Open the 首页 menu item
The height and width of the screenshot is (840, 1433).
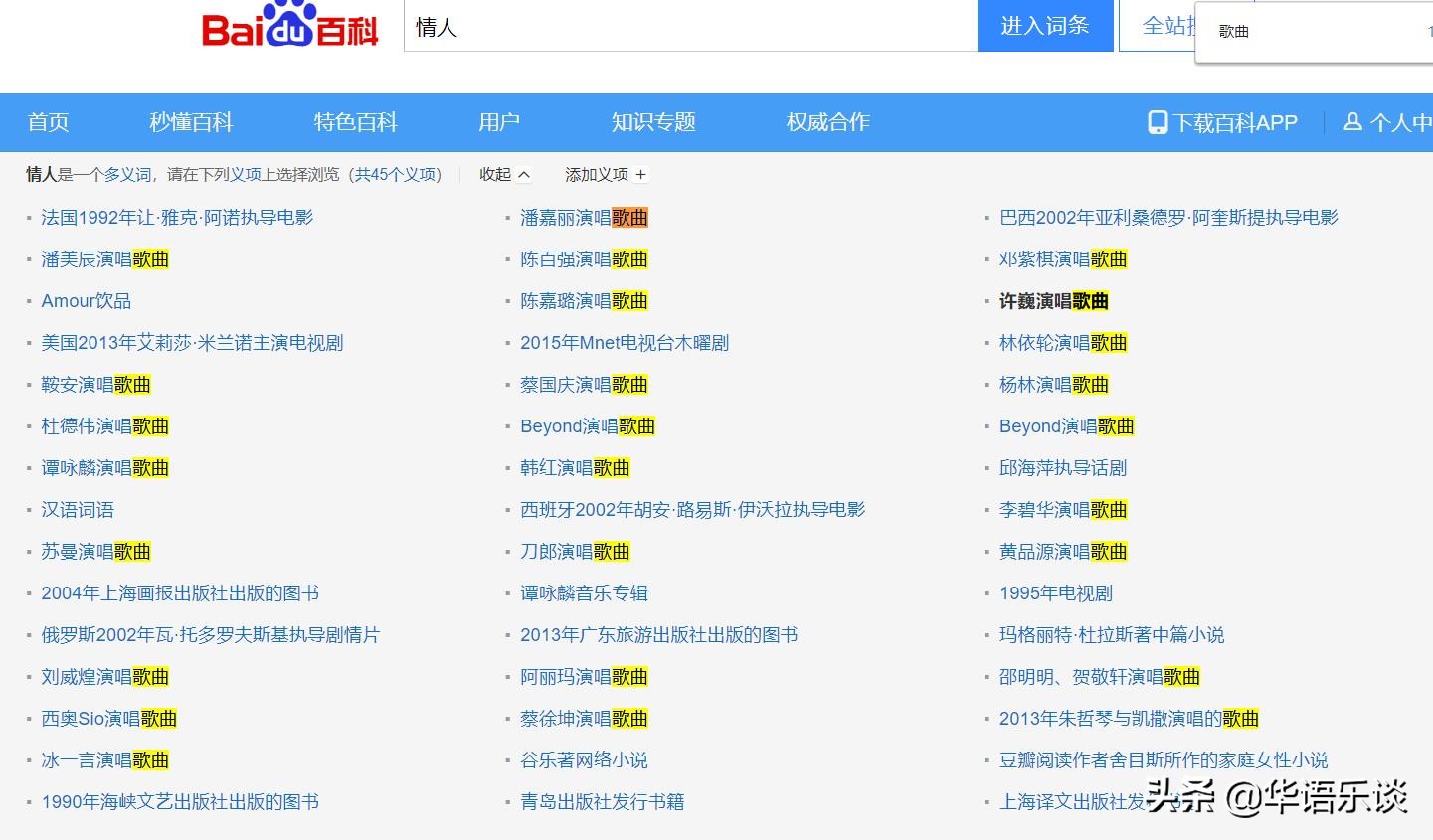(48, 122)
